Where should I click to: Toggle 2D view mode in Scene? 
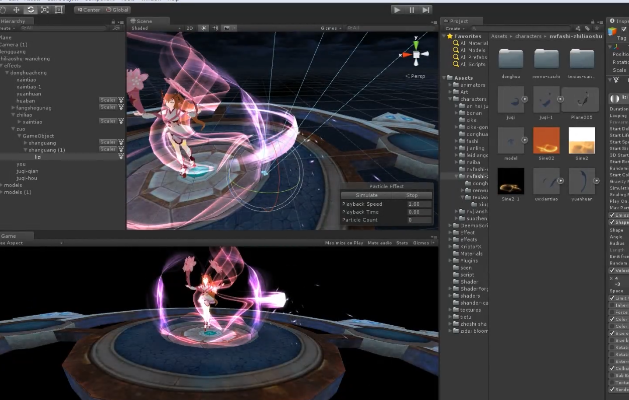(189, 28)
